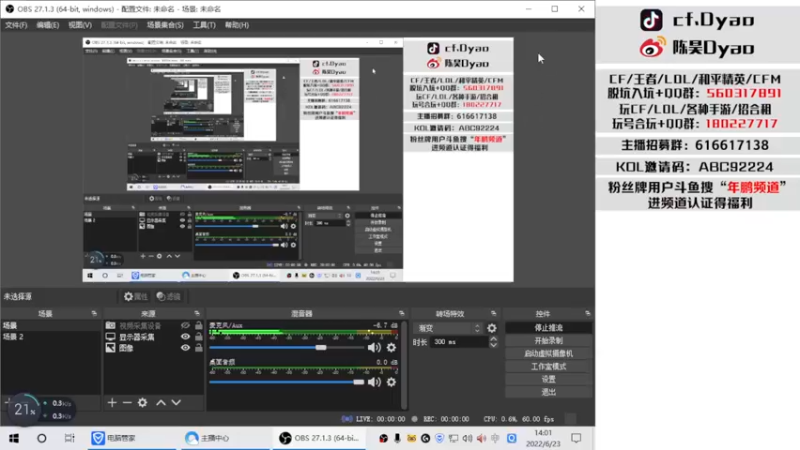Open source properties gear in the 来源 toolbar
This screenshot has width=800, height=450.
tap(142, 403)
